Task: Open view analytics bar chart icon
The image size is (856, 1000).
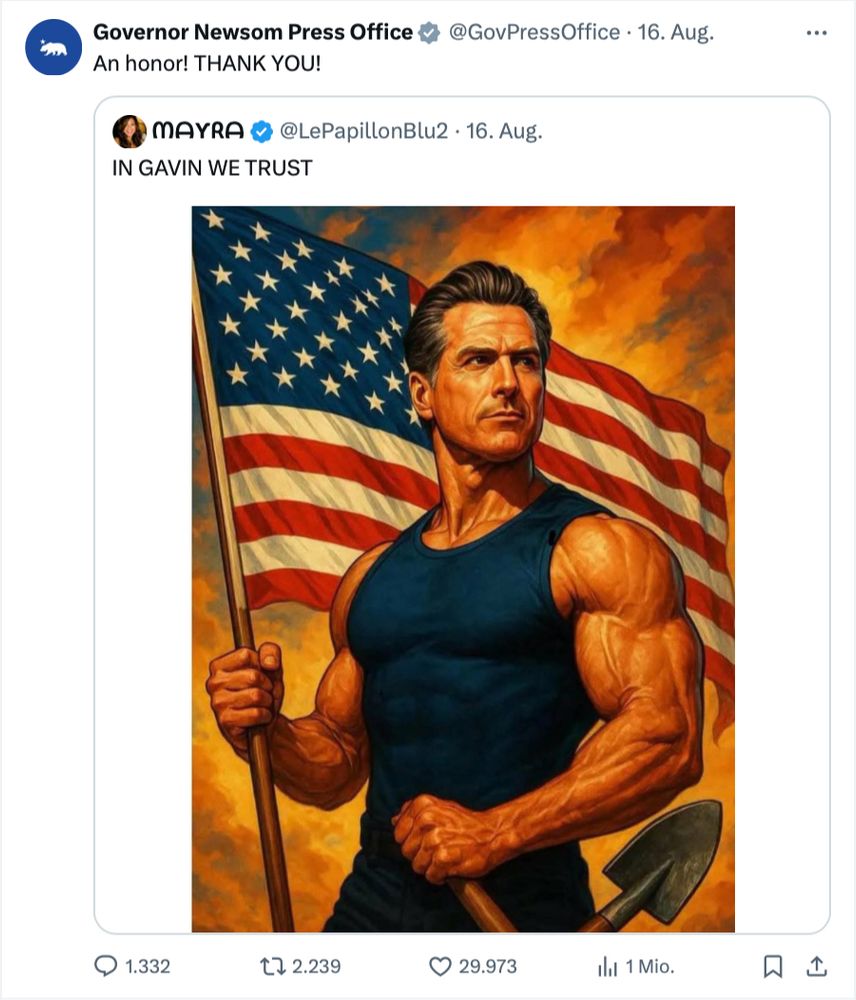Action: coord(607,966)
